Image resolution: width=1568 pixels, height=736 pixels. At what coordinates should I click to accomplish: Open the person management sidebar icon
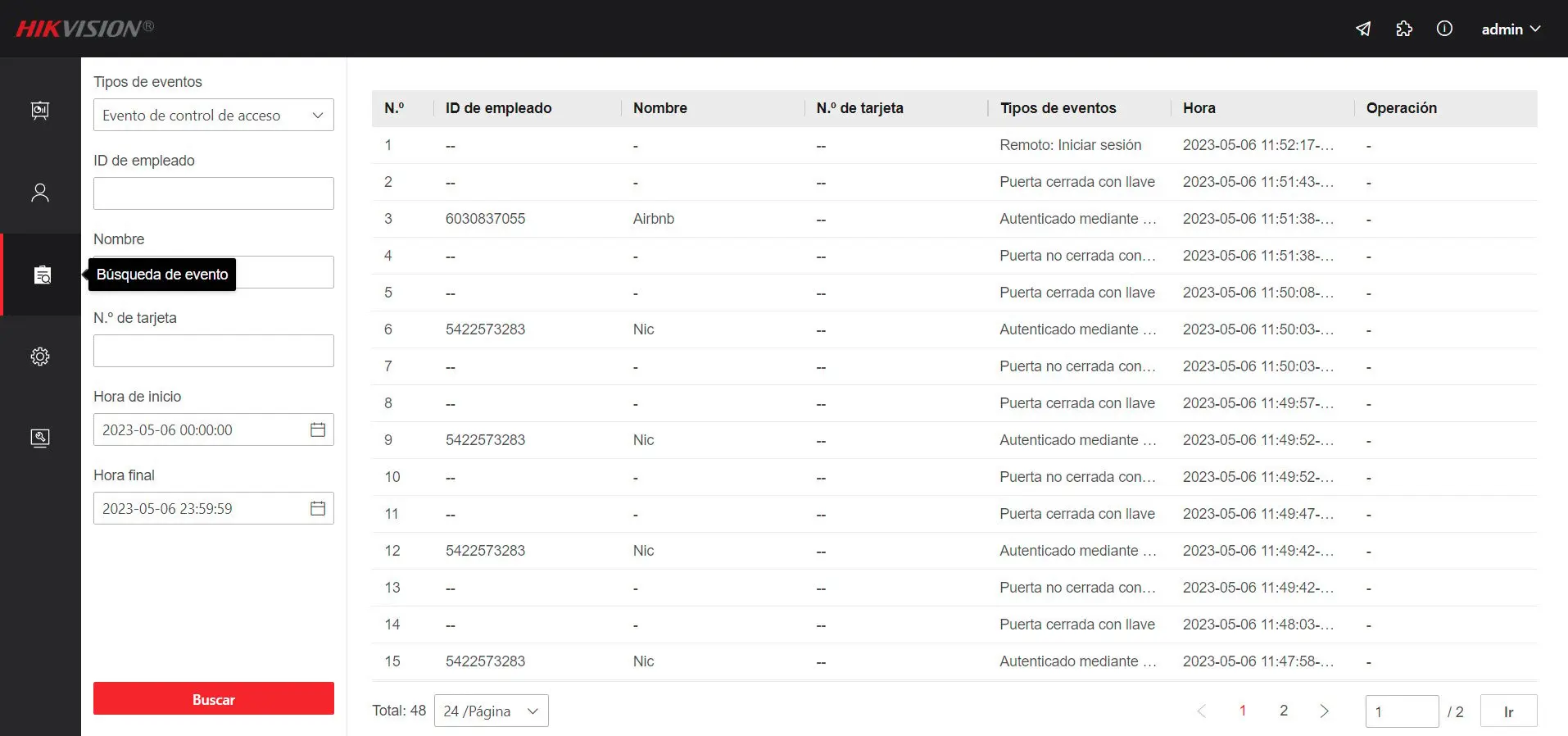(x=40, y=193)
